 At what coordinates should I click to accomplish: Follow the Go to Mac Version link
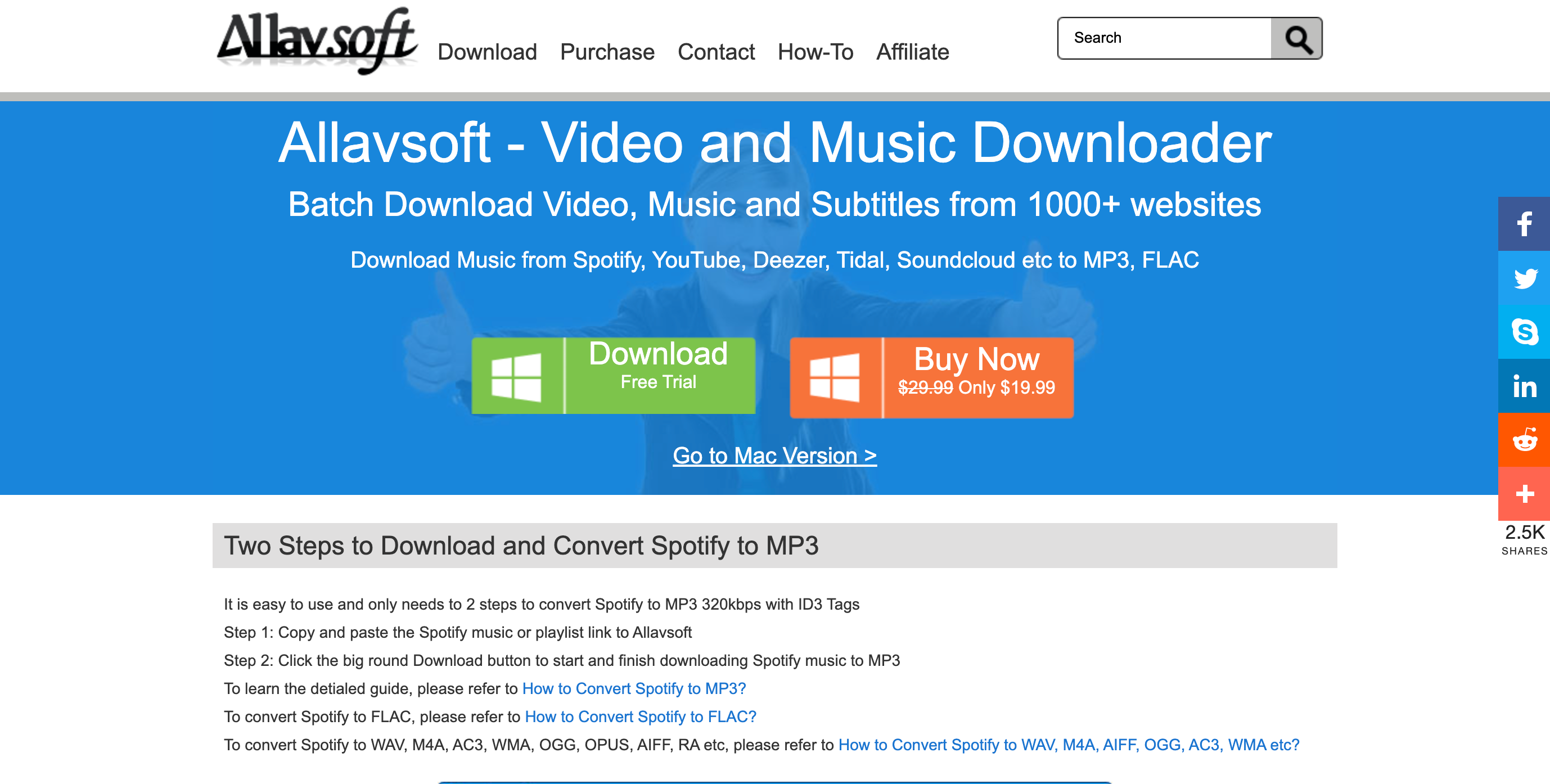tap(774, 456)
